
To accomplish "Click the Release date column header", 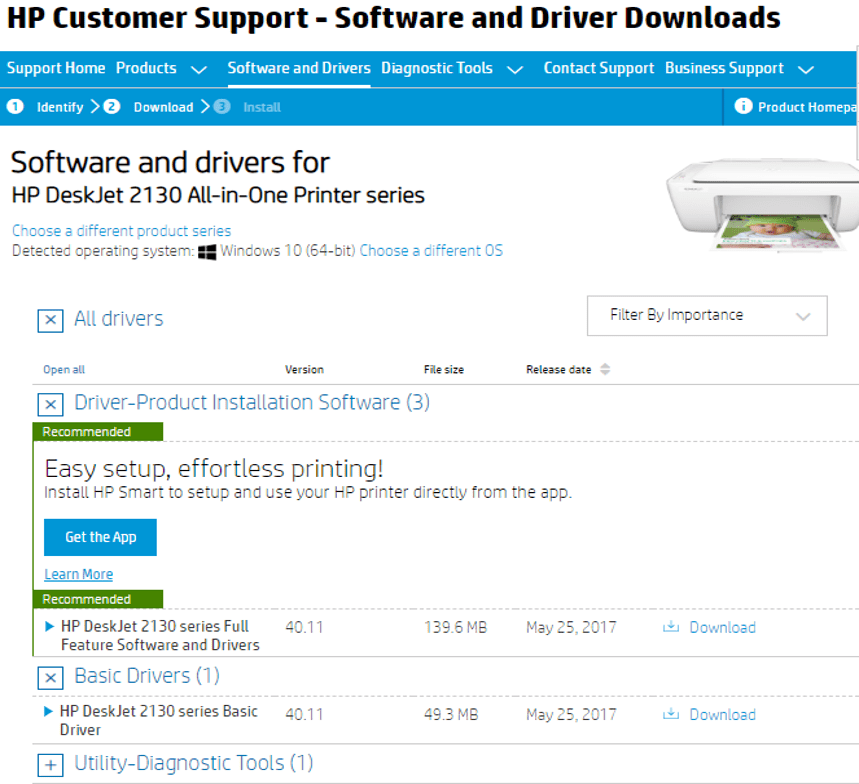I will [x=559, y=369].
